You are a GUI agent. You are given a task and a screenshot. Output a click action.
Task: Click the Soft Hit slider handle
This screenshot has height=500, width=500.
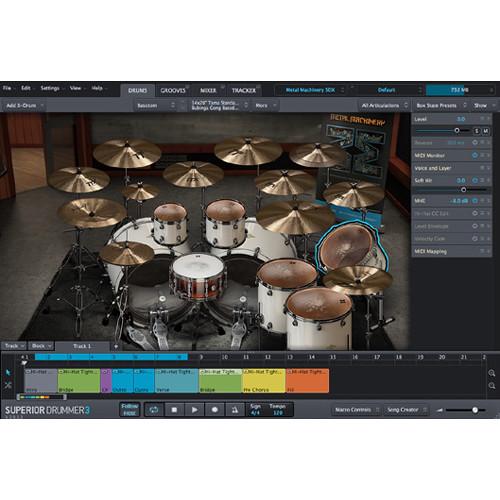pos(463,190)
